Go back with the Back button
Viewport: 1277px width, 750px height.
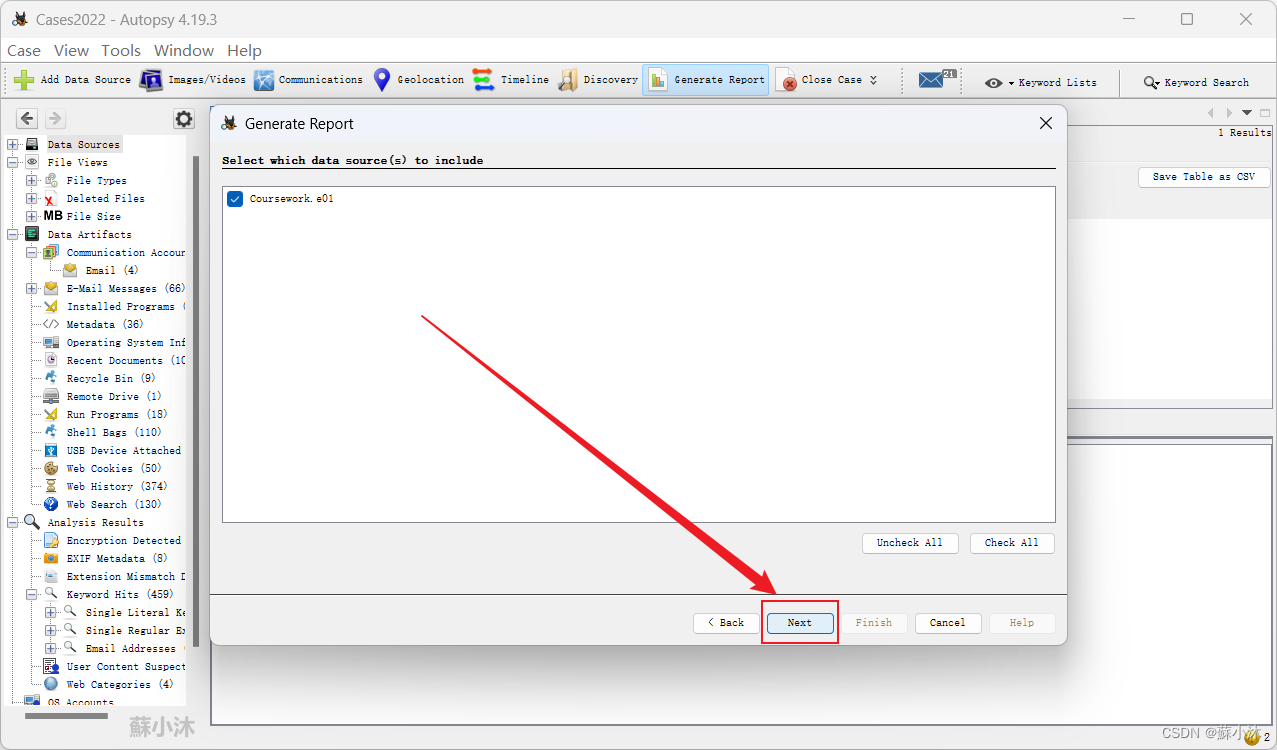[x=727, y=623]
